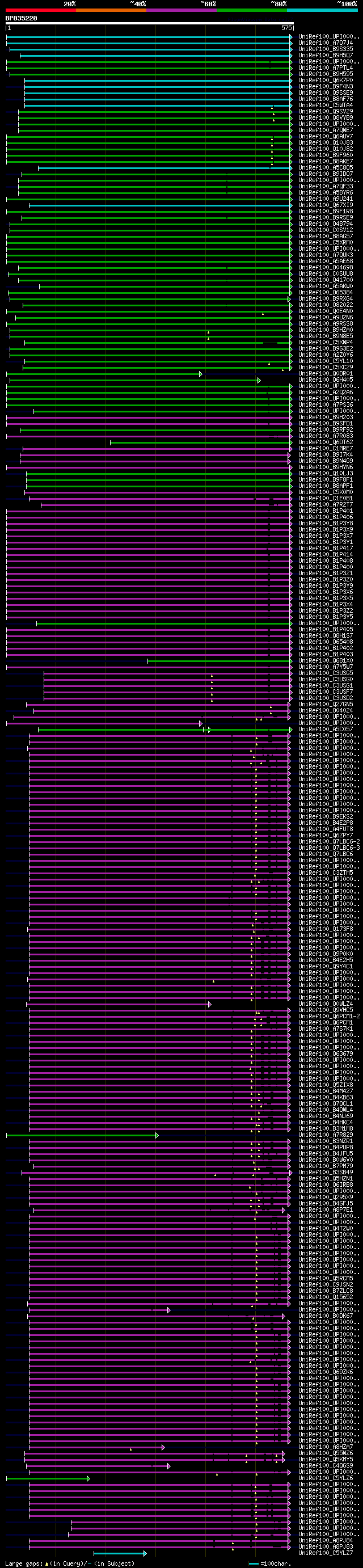Select the UniRef100_C0SV12 label
The width and height of the screenshot is (363, 1568).
click(x=325, y=230)
